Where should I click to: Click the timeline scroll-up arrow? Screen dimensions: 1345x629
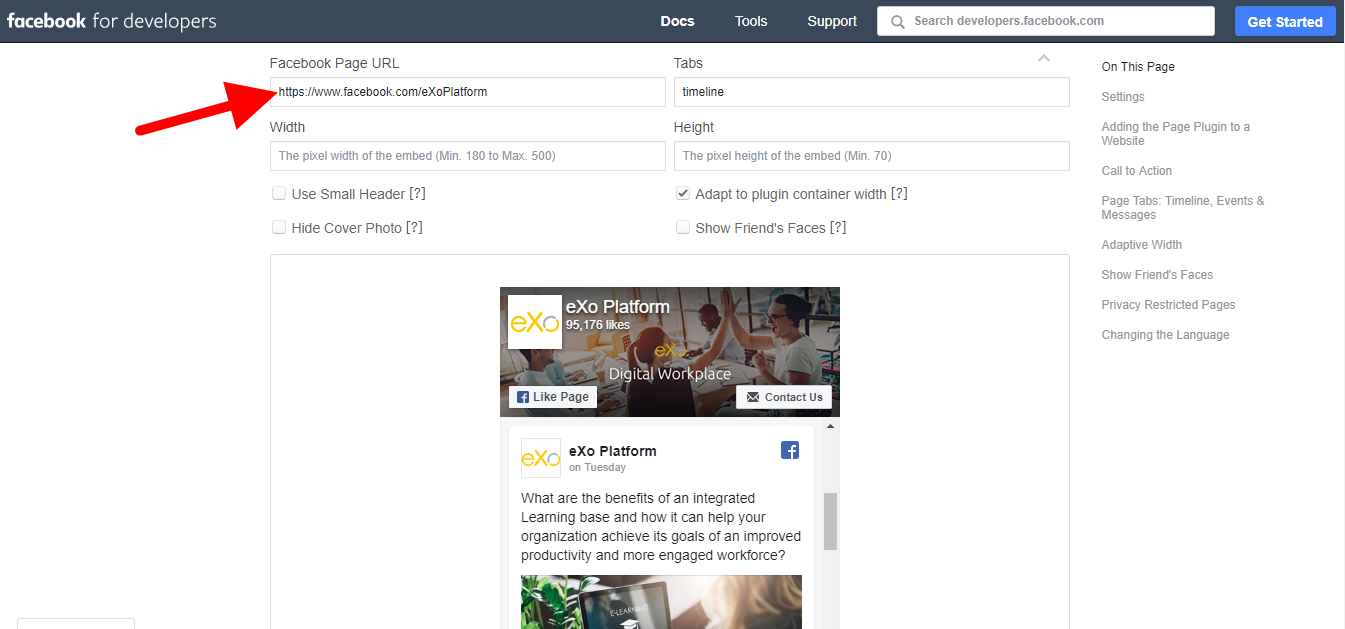click(830, 427)
